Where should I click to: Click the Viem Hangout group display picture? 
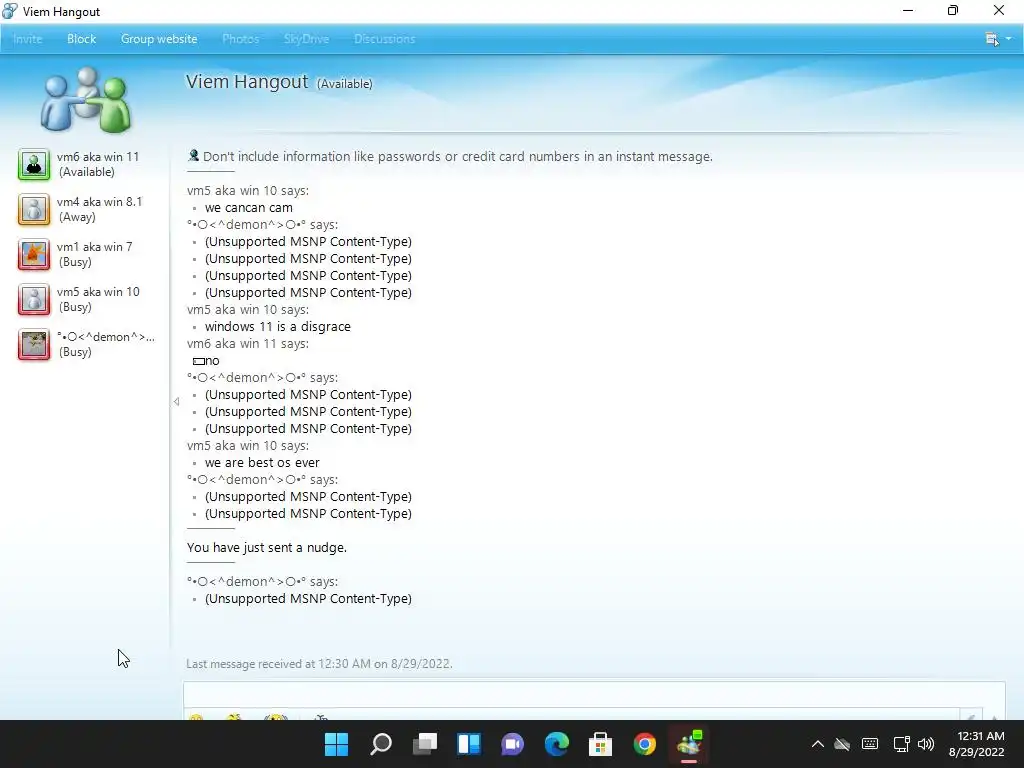pos(86,99)
